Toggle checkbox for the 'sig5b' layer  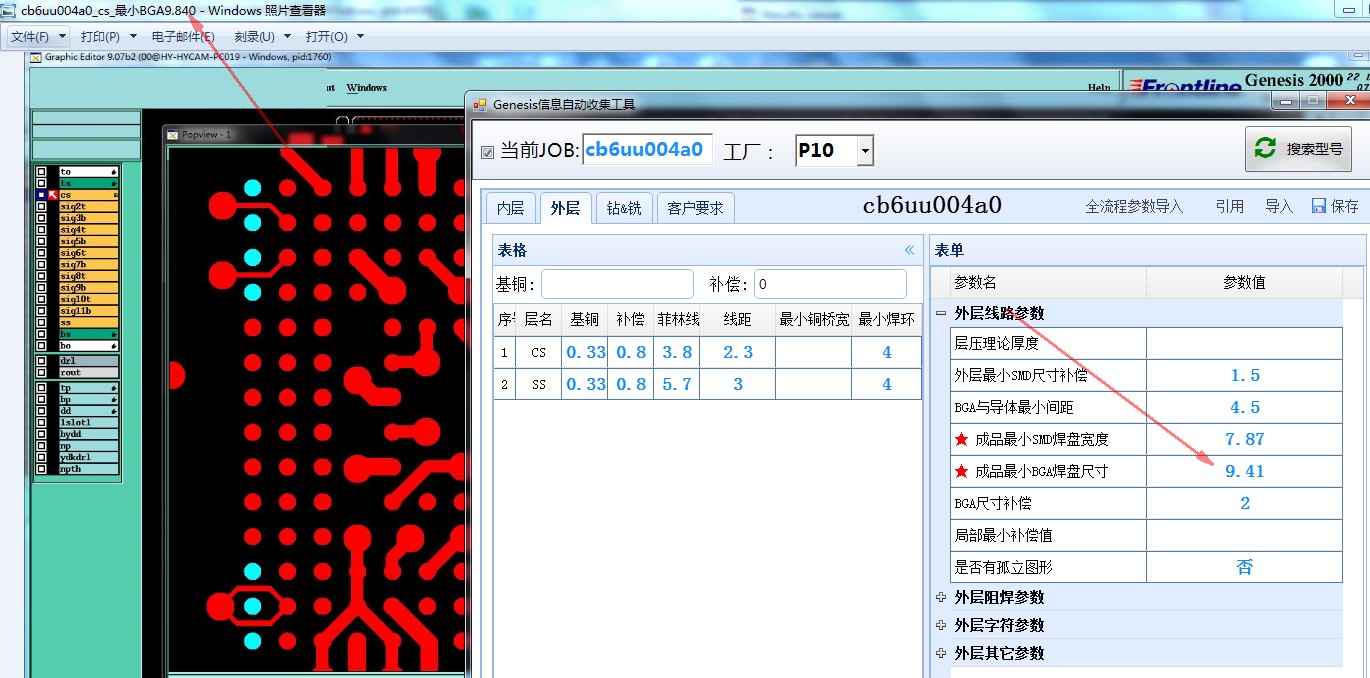pyautogui.click(x=41, y=241)
